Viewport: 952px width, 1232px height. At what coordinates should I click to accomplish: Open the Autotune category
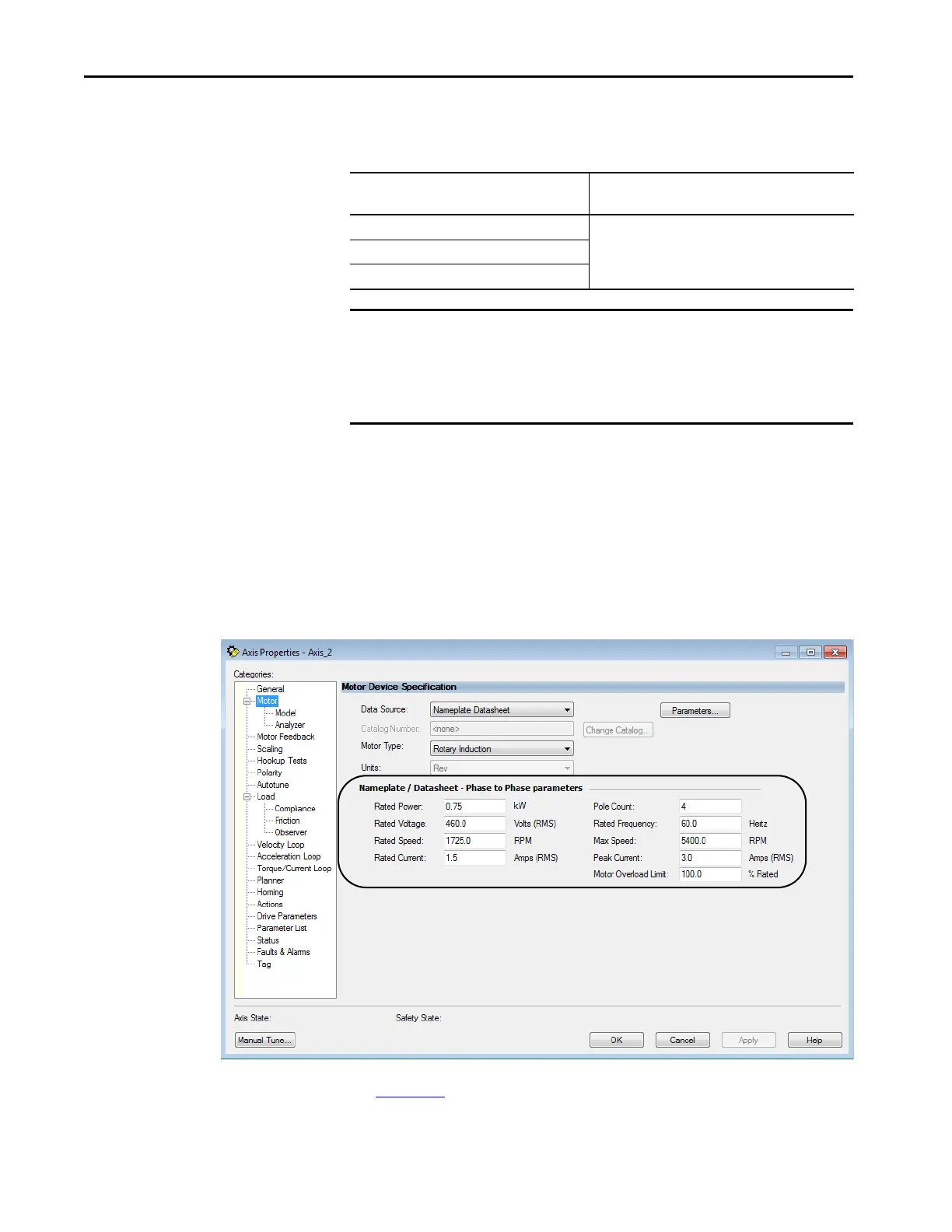273,785
